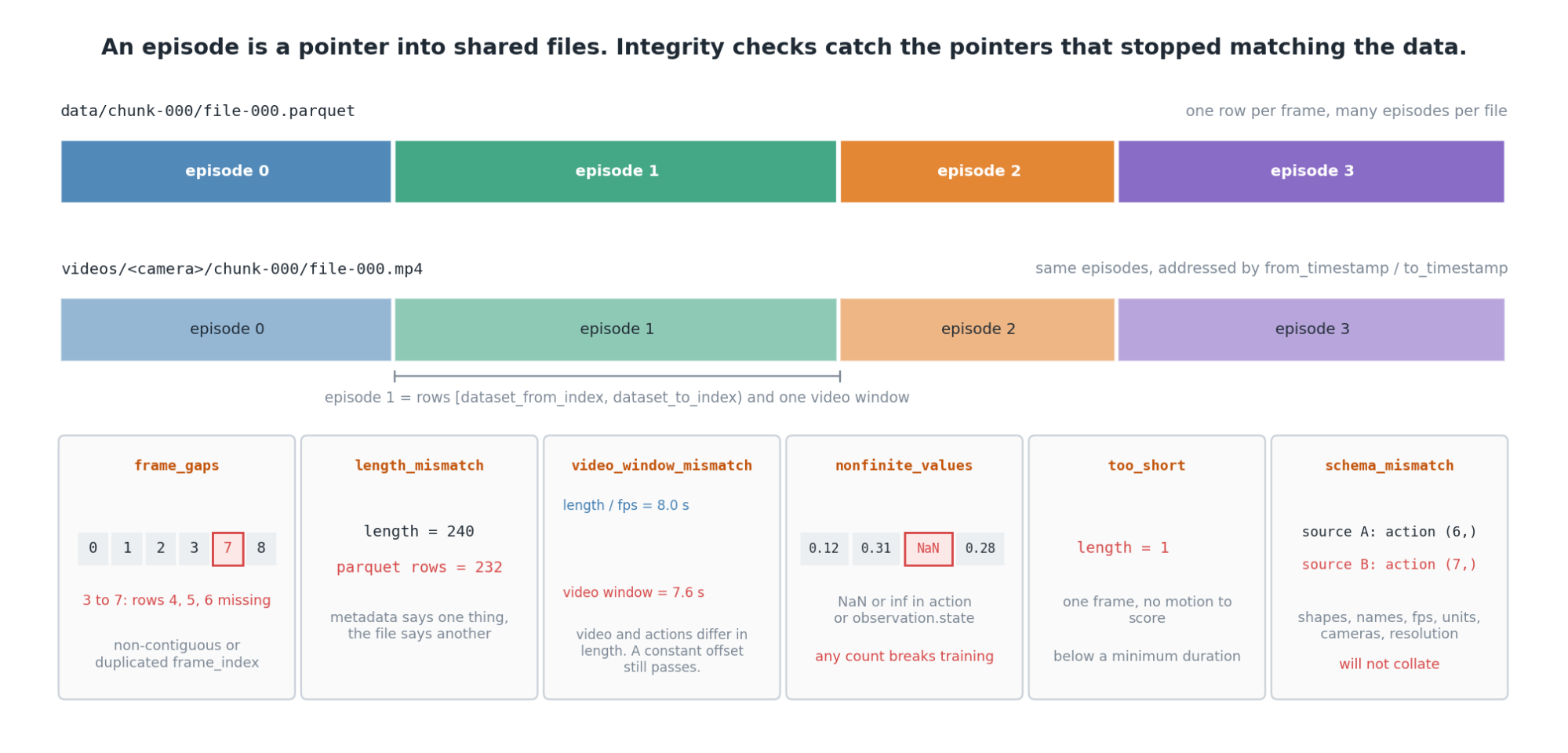Click value cell 0.28
This screenshot has width=1568, height=753.
[x=980, y=548]
